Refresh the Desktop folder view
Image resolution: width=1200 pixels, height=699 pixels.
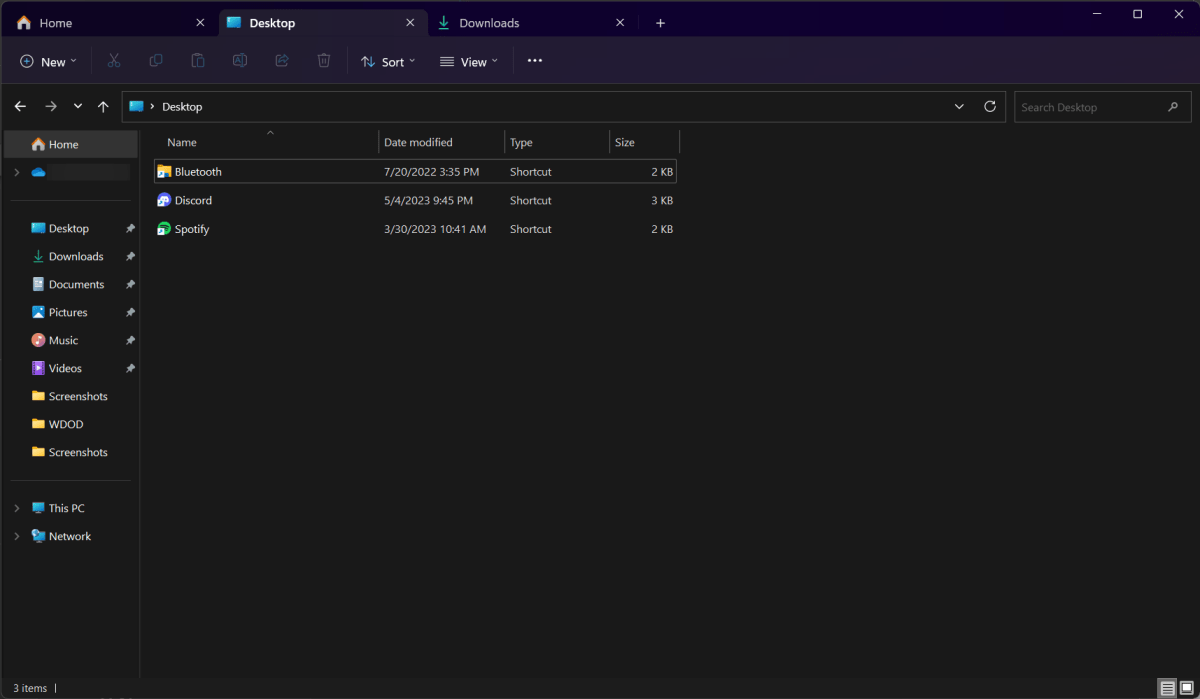[990, 107]
